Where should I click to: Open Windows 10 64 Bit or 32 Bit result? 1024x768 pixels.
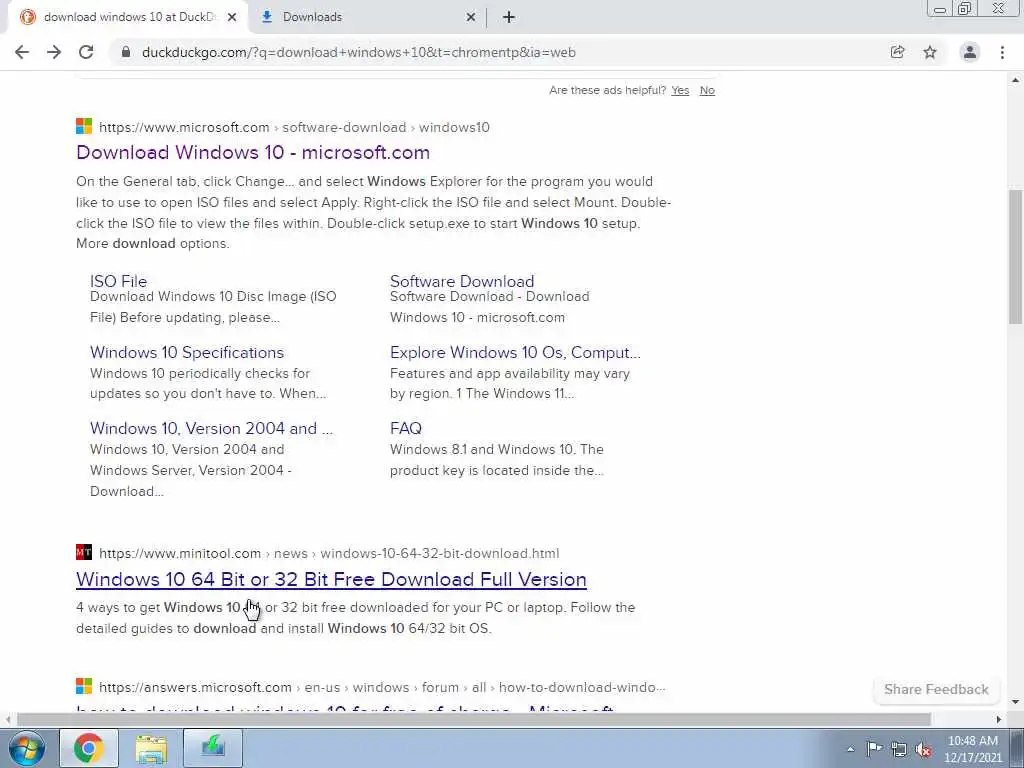tap(331, 579)
